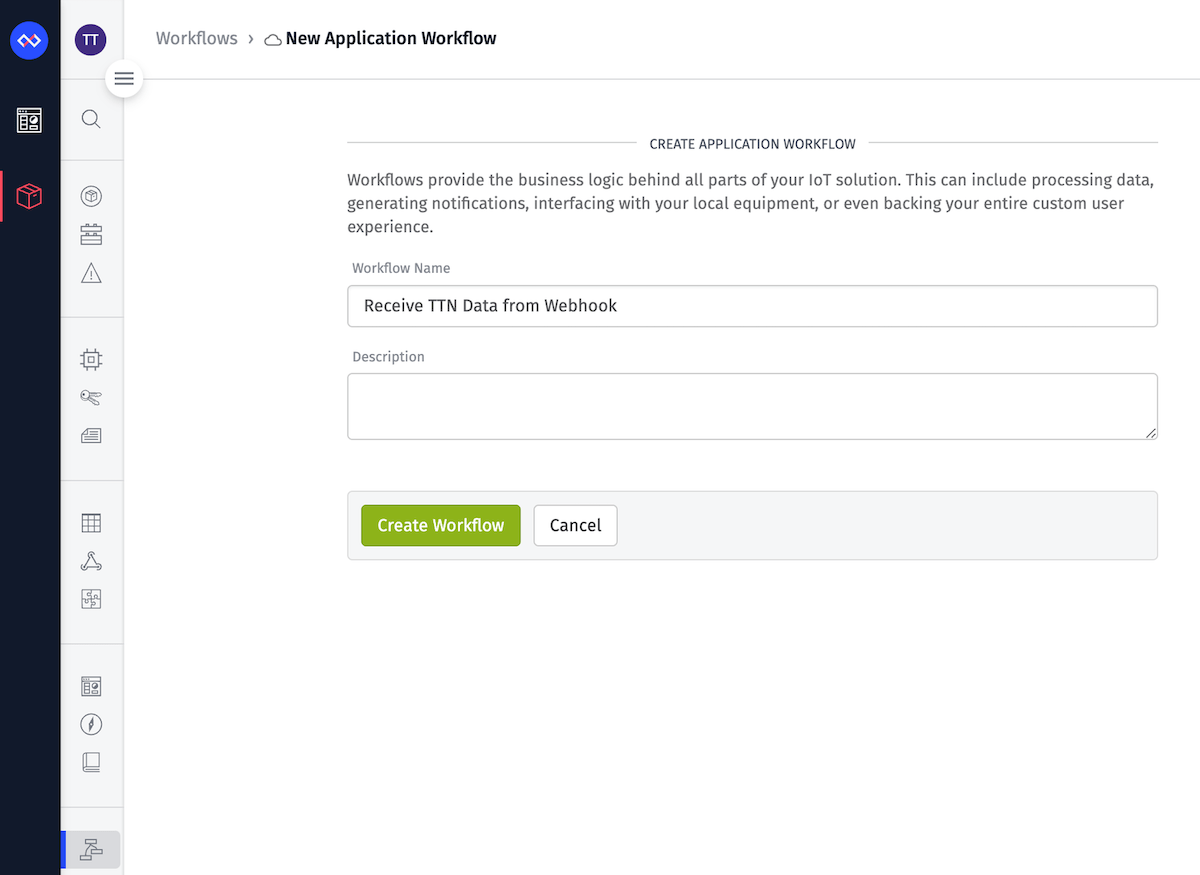Screen dimensions: 1200x875
Task: Click the Create Workflow button
Action: (x=441, y=525)
